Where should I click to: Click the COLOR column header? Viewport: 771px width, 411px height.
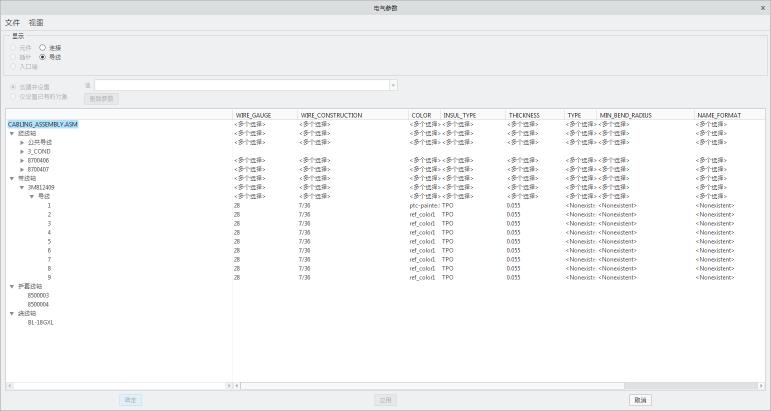423,115
